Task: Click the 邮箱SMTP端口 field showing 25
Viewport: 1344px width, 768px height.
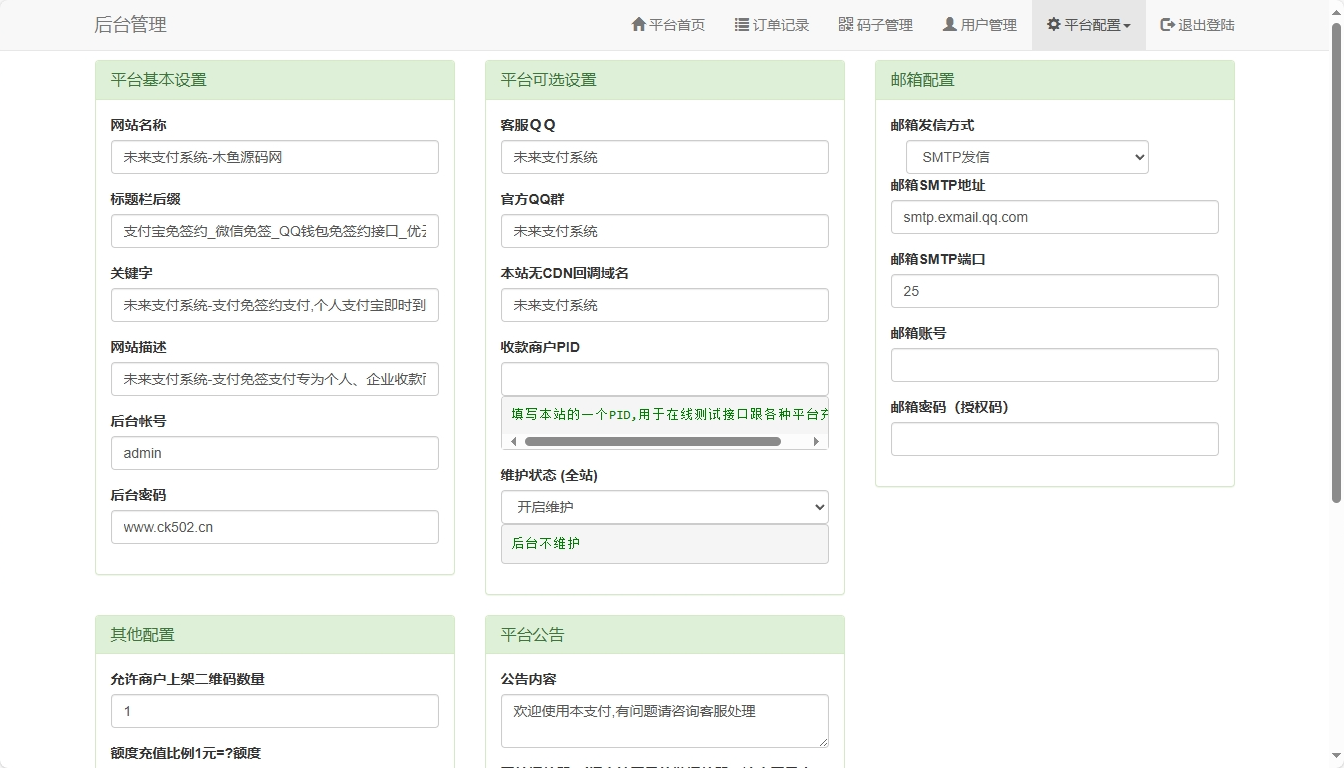Action: tap(1055, 291)
